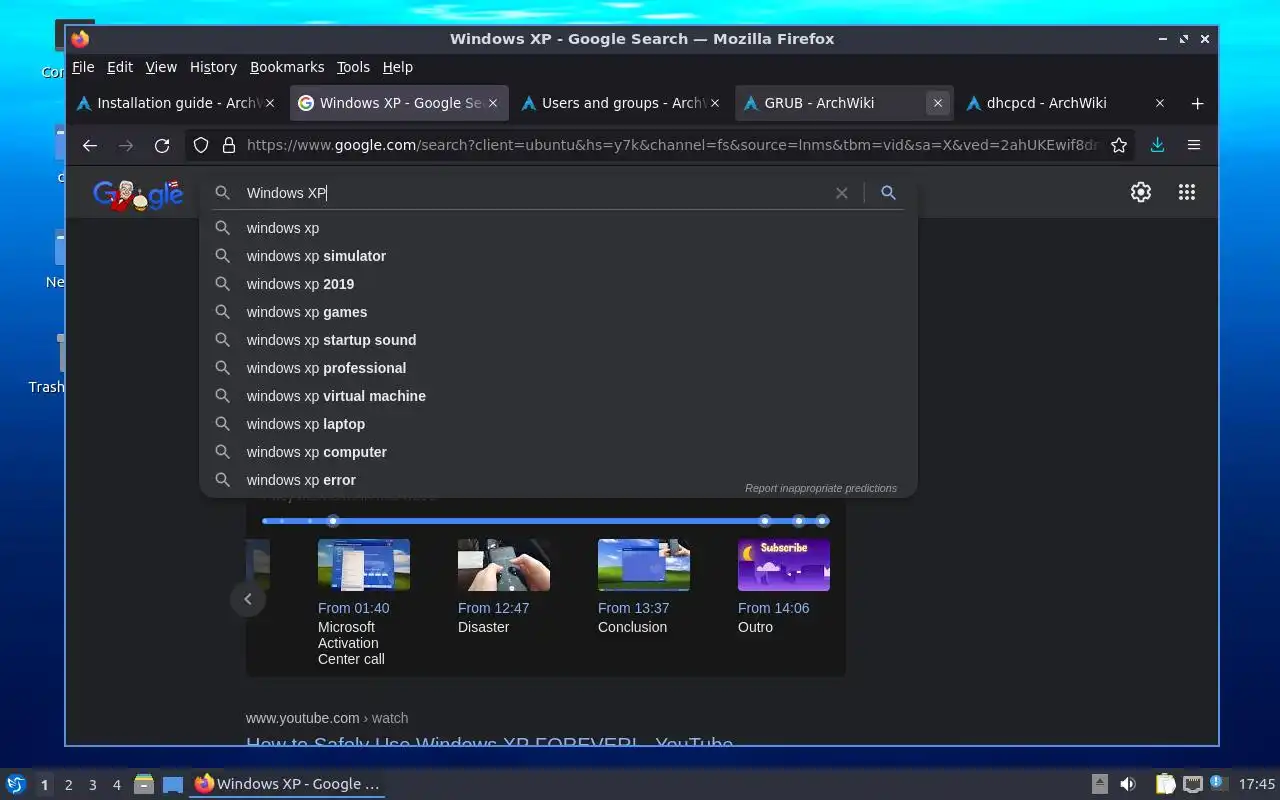This screenshot has height=800, width=1280.
Task: Click inside the Google search input field
Action: [x=535, y=193]
